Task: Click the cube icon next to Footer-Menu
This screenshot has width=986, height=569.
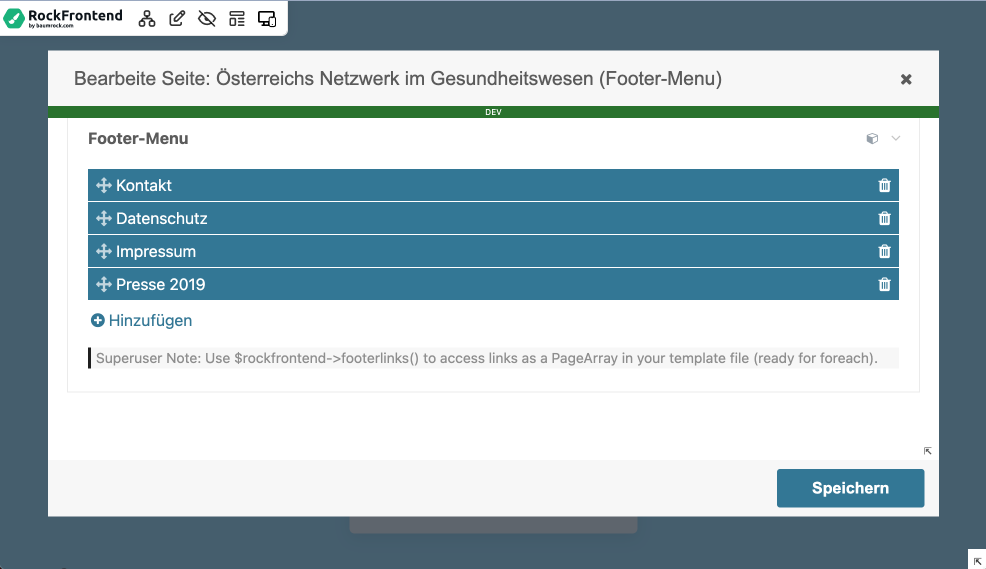Action: 872,139
